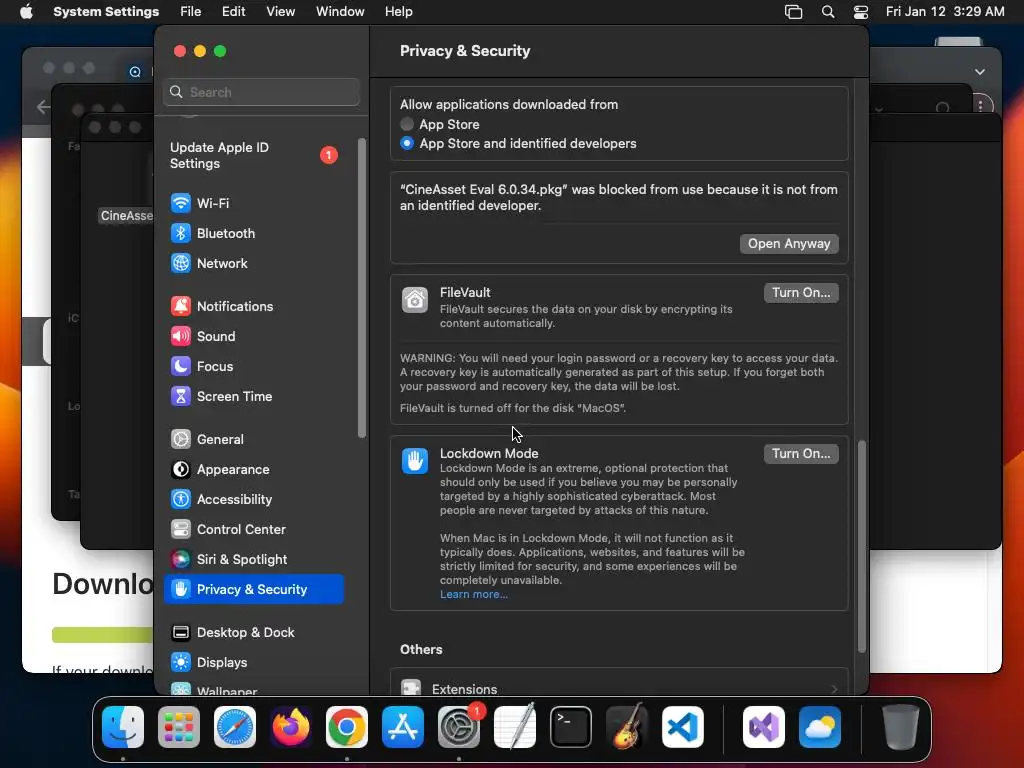Viewport: 1024px width, 768px height.
Task: Click the date and time in menu bar
Action: coord(945,12)
